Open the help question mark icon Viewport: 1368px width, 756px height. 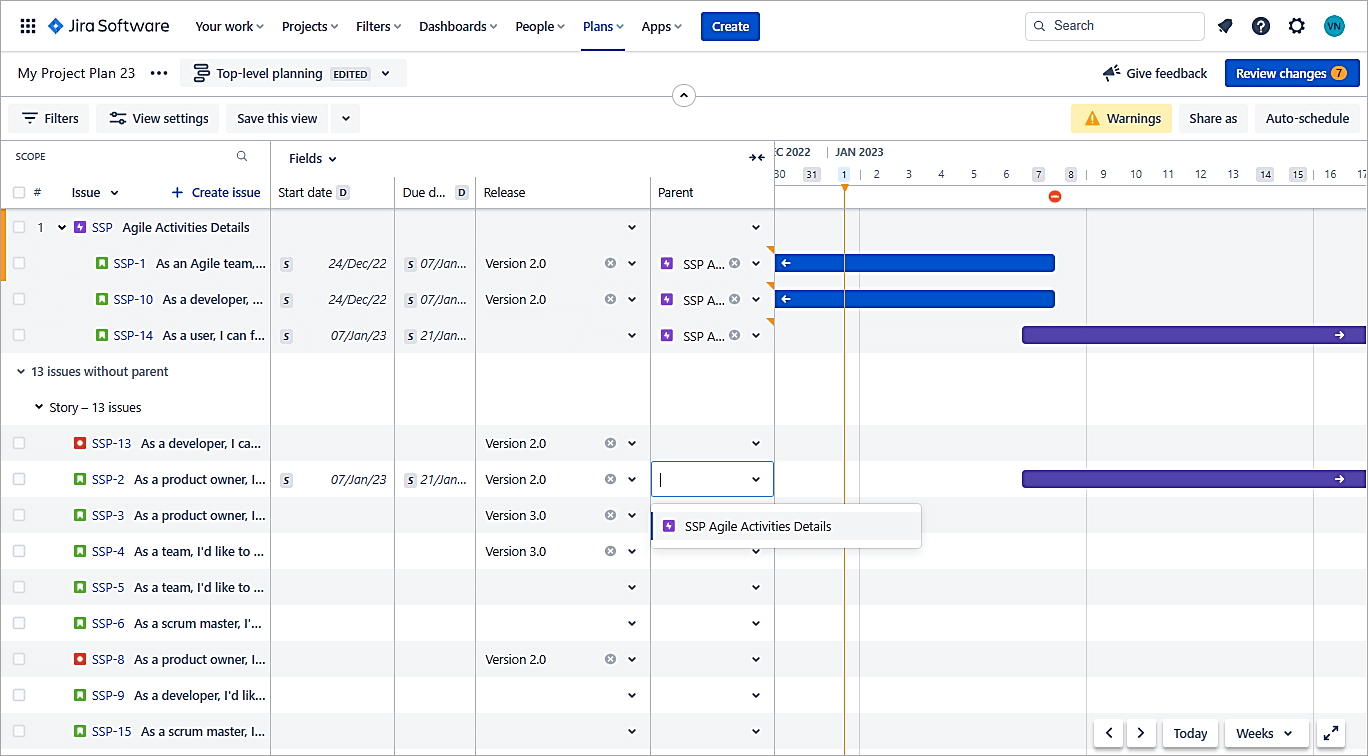pos(1260,26)
